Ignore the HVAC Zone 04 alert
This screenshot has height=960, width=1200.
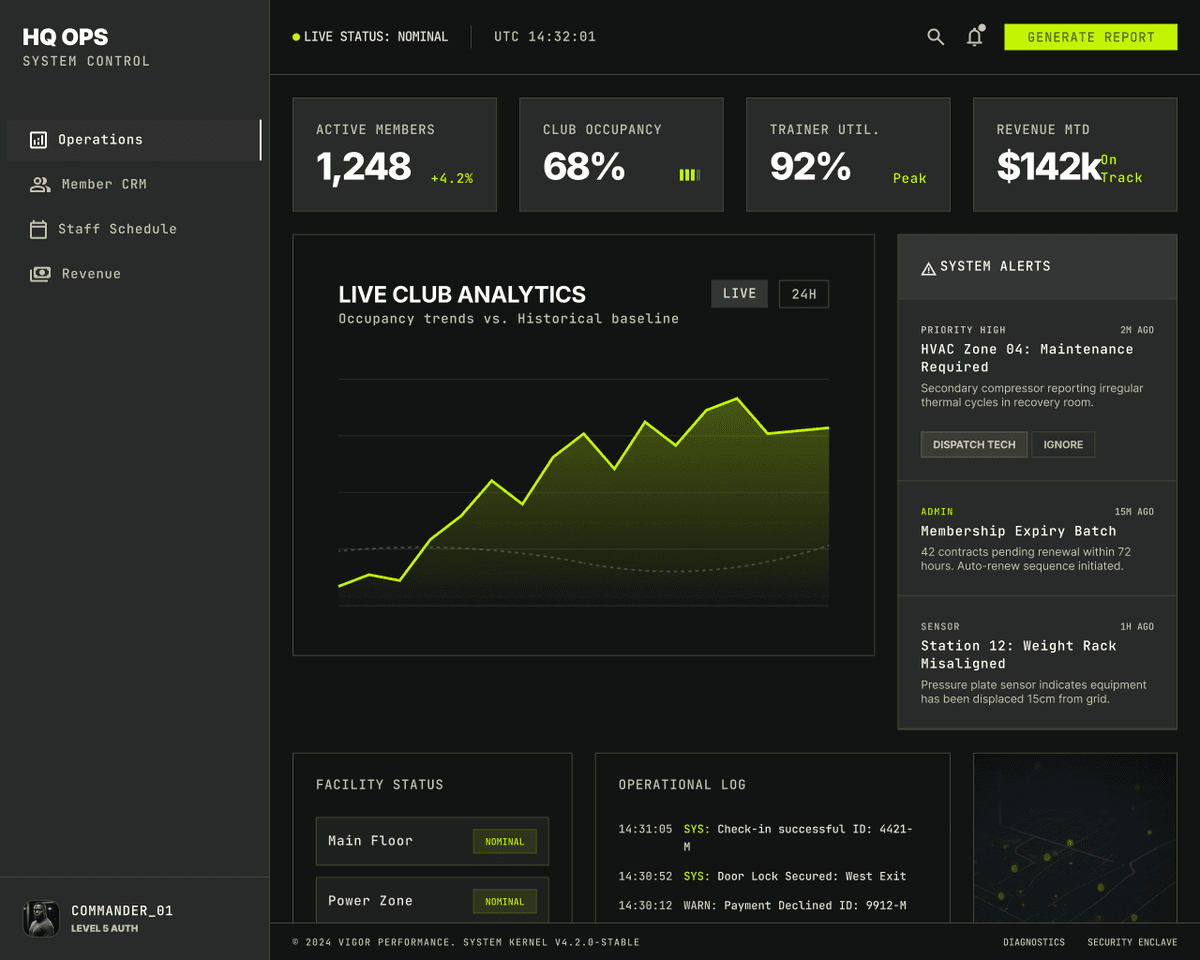1063,445
